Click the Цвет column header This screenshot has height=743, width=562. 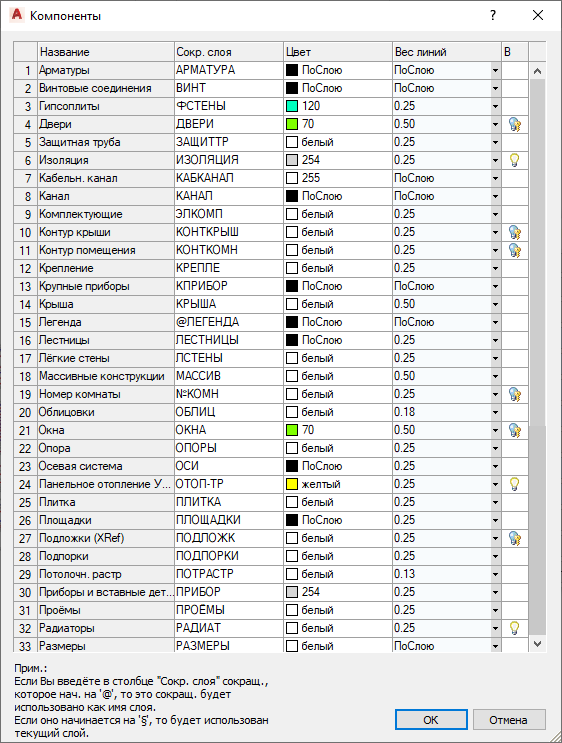pos(338,52)
